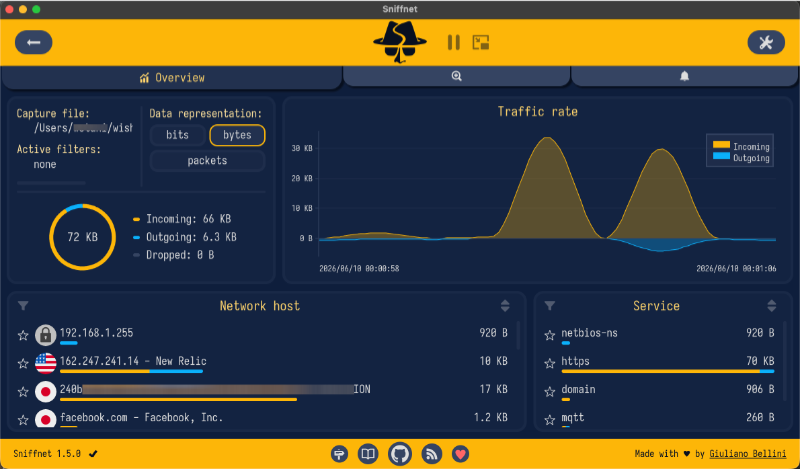Toggle sort arrows in Service panel
800x469 pixels.
pyautogui.click(x=771, y=306)
